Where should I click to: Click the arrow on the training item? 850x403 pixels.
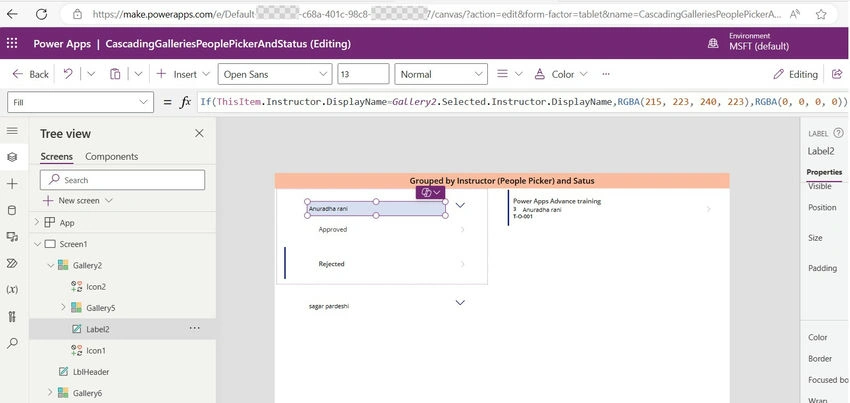click(709, 209)
